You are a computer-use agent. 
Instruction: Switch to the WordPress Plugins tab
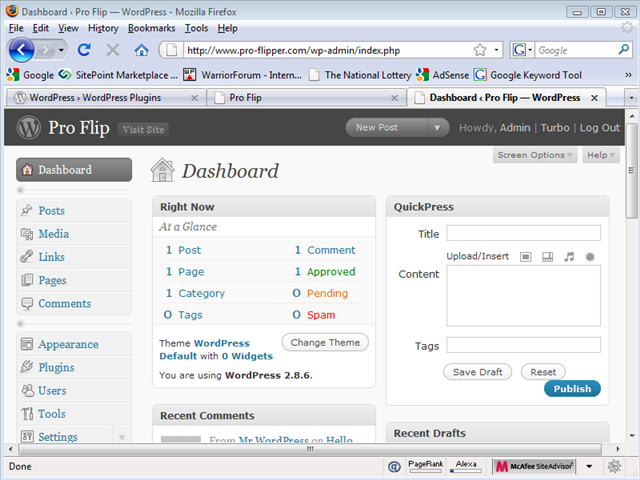click(106, 98)
